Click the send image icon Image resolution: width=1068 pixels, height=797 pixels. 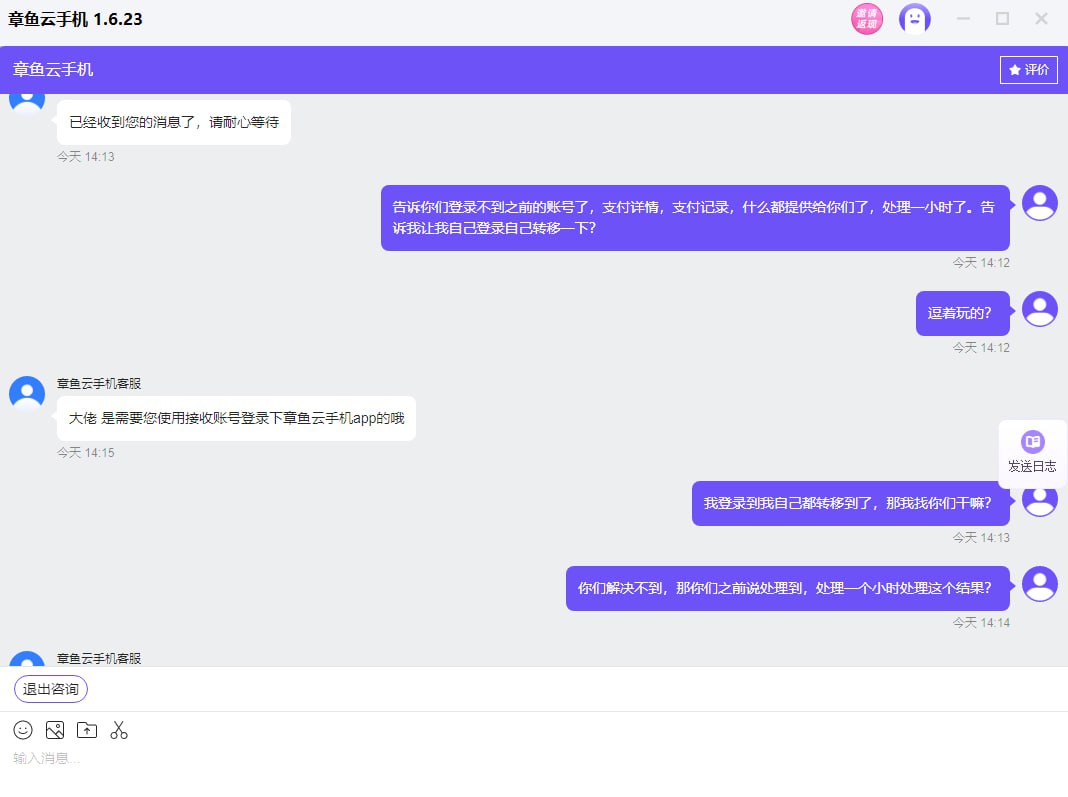point(54,730)
